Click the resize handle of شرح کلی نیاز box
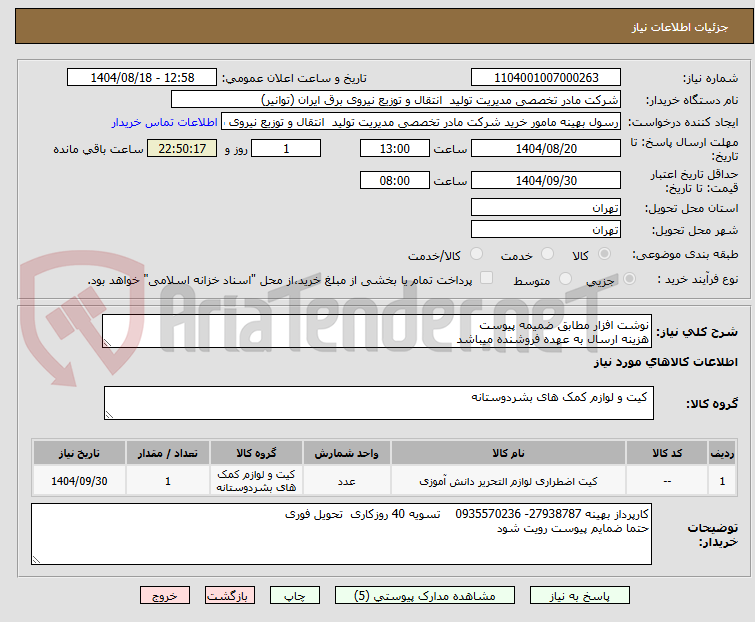This screenshot has width=755, height=622. [107, 343]
